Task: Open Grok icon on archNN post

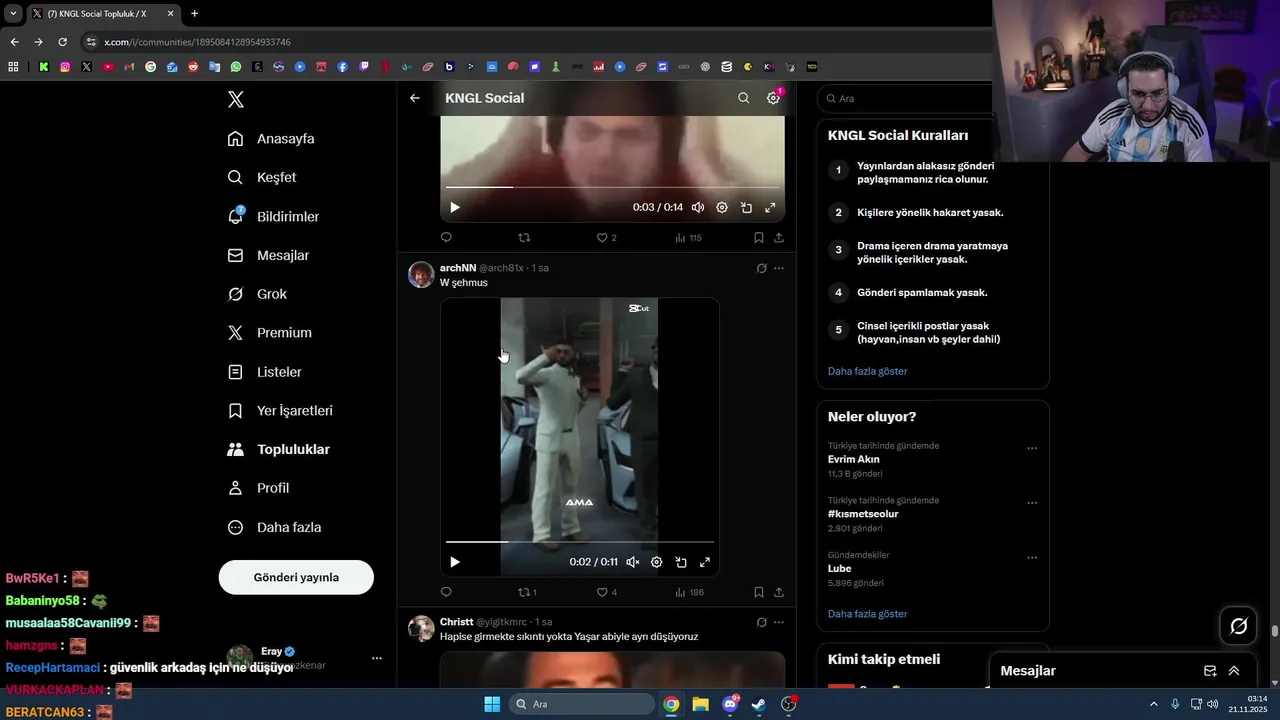Action: (x=761, y=268)
